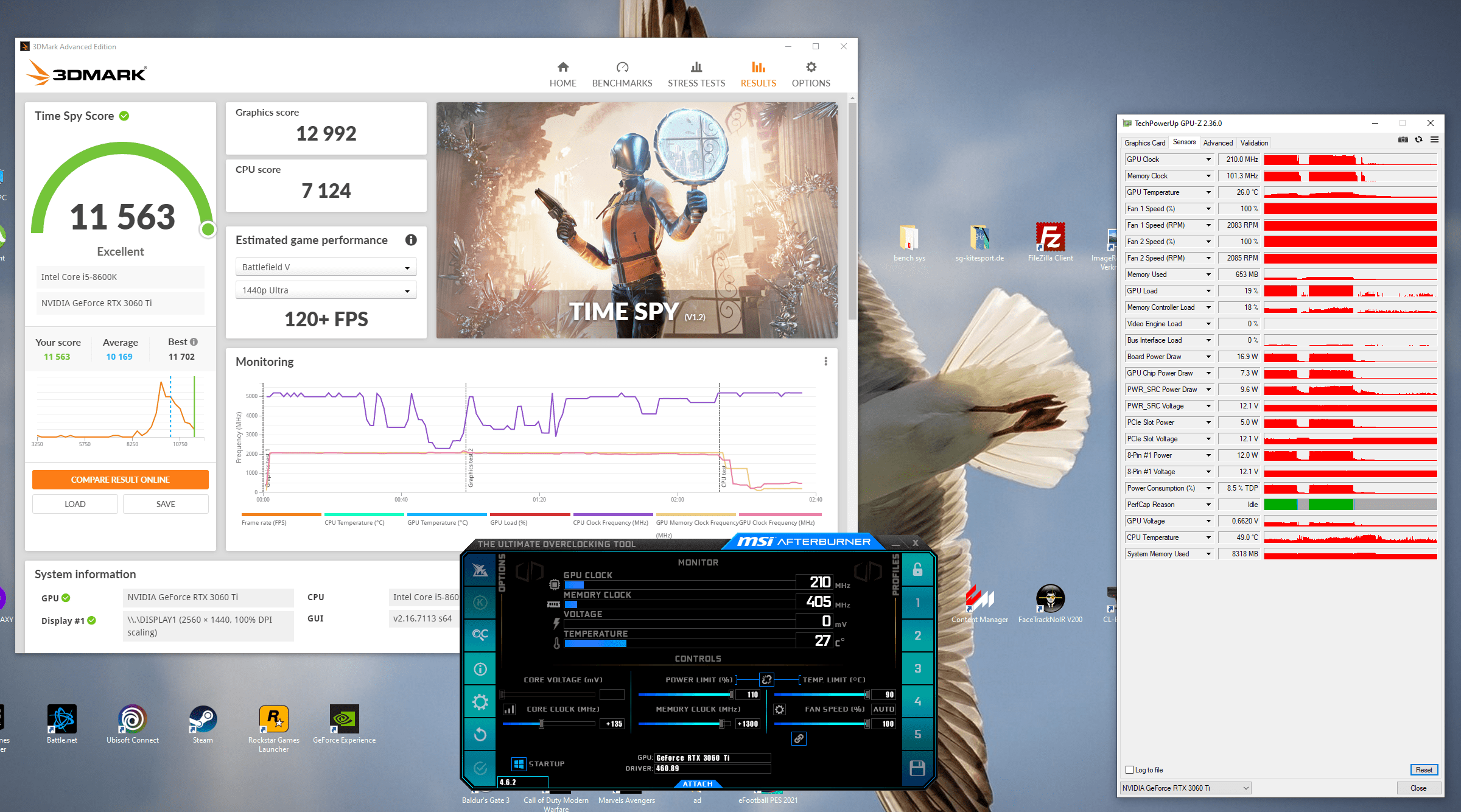Click the GPU-Z Reset button
1461x812 pixels.
(x=1423, y=770)
